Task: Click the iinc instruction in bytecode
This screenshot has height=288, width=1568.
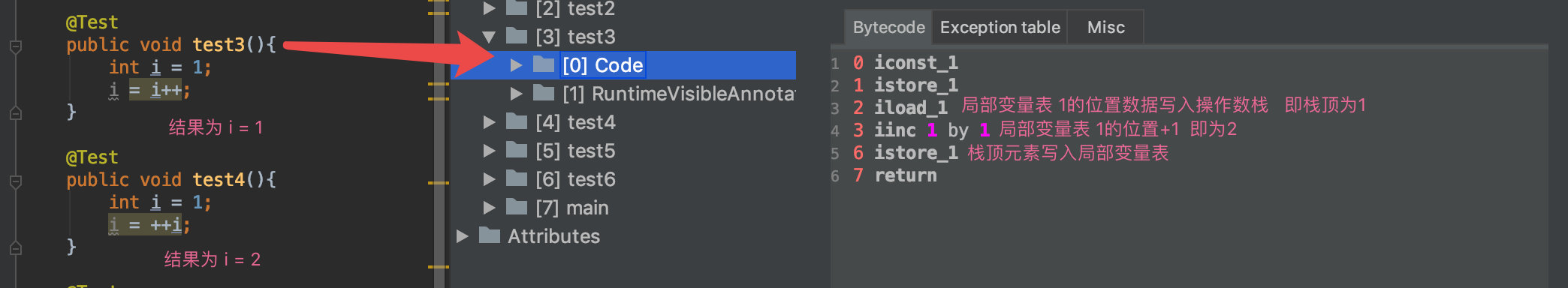Action: point(895,130)
